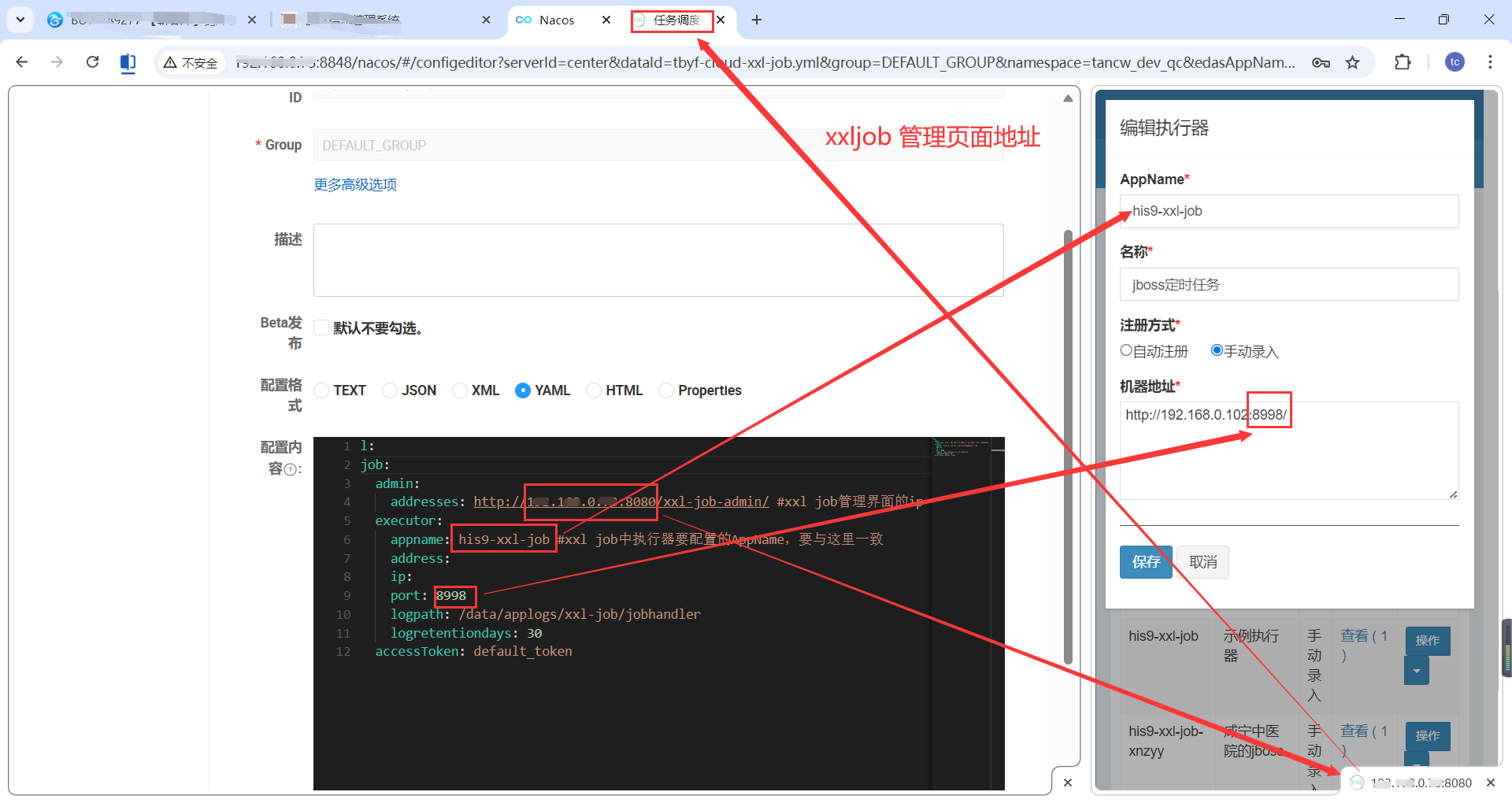Click the 不安全 site security warning

(191, 63)
